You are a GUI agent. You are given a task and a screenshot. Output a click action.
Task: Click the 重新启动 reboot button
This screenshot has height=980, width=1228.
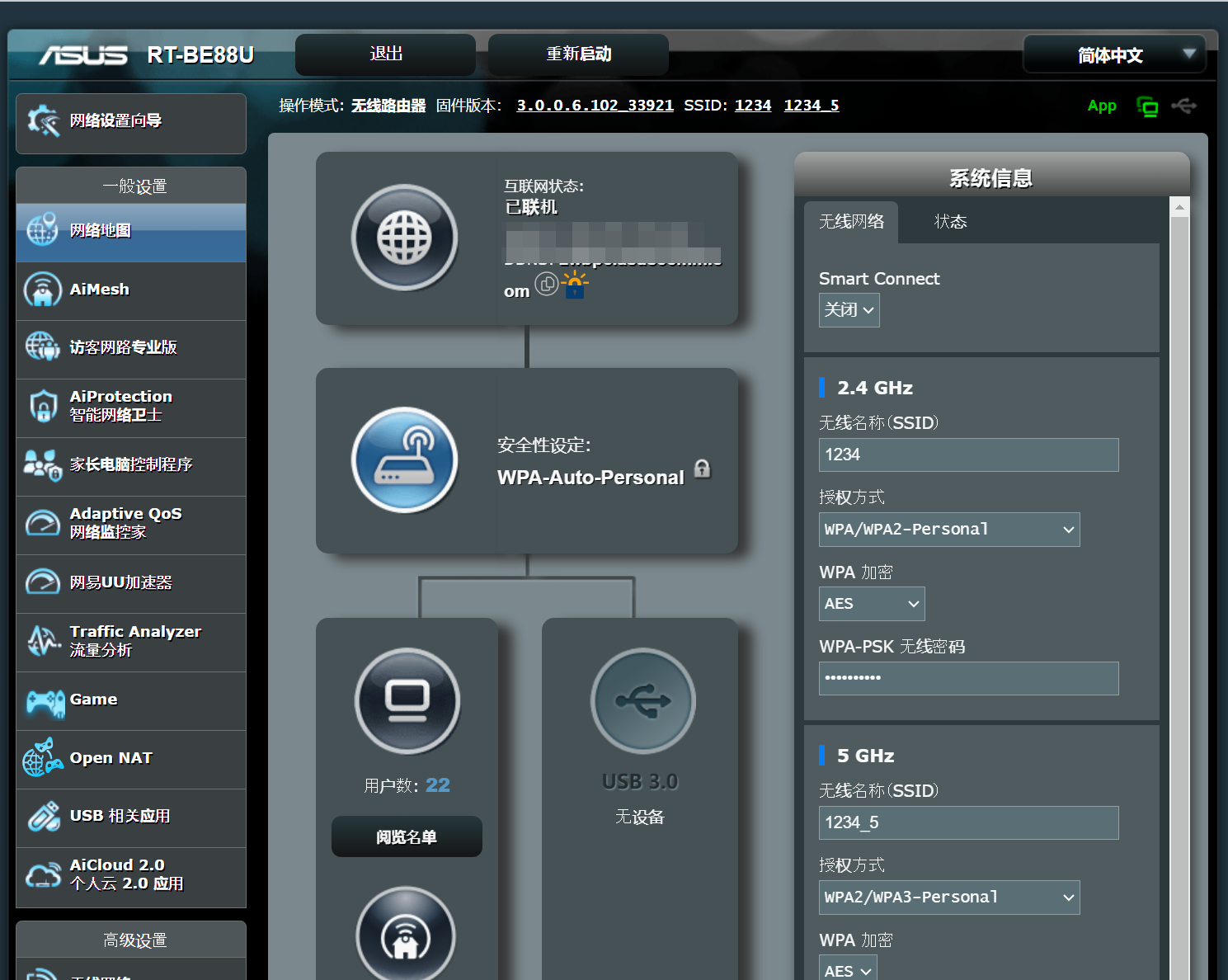pyautogui.click(x=578, y=54)
